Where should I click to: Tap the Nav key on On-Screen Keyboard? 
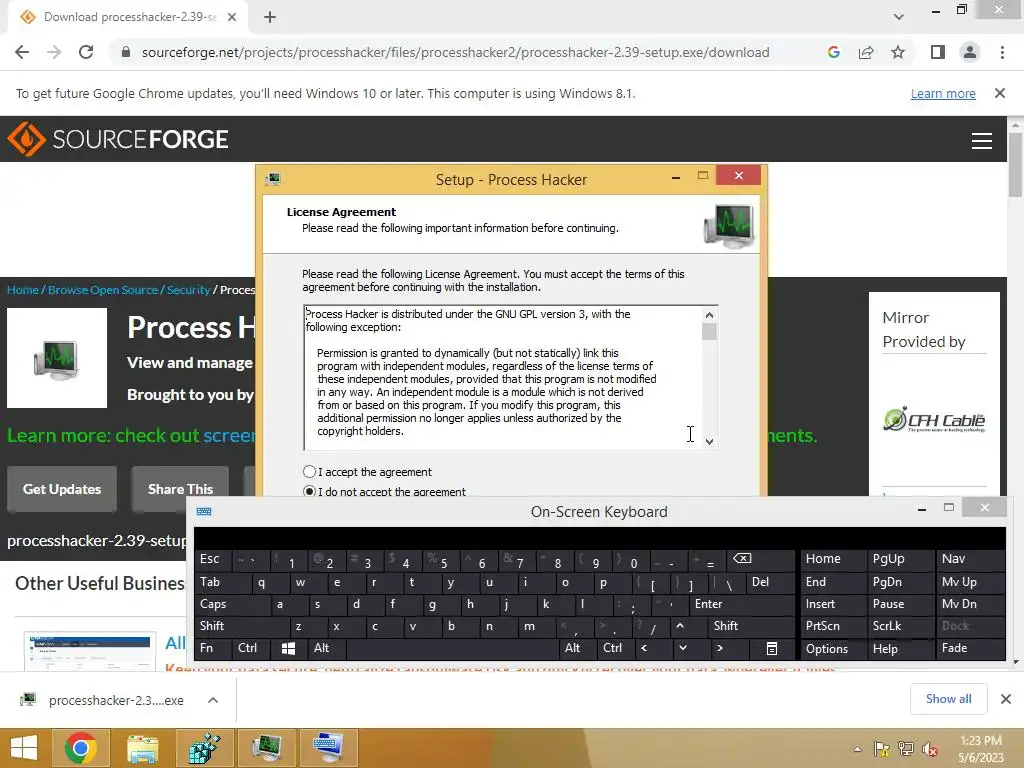pyautogui.click(x=970, y=559)
